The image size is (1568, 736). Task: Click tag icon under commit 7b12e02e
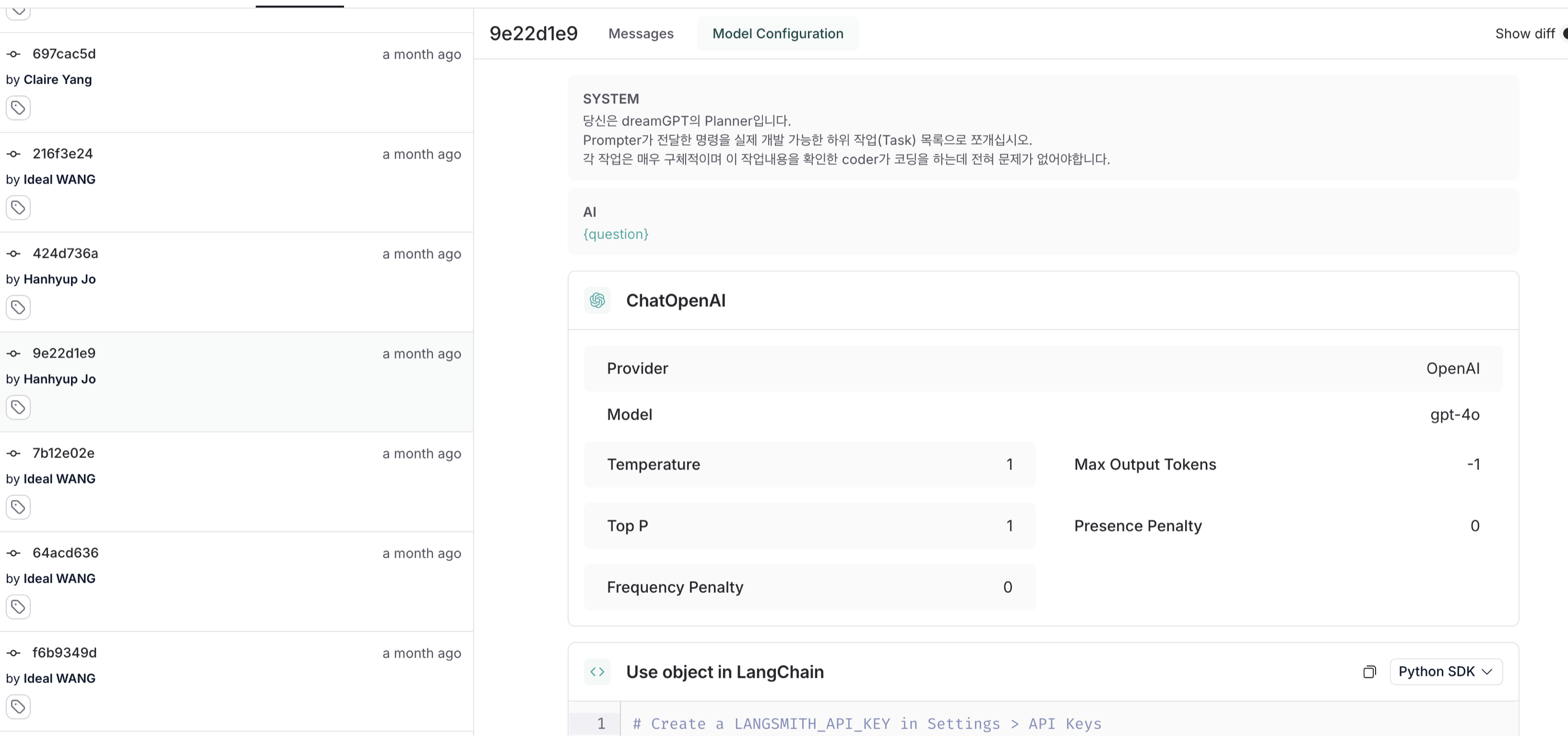pyautogui.click(x=18, y=508)
